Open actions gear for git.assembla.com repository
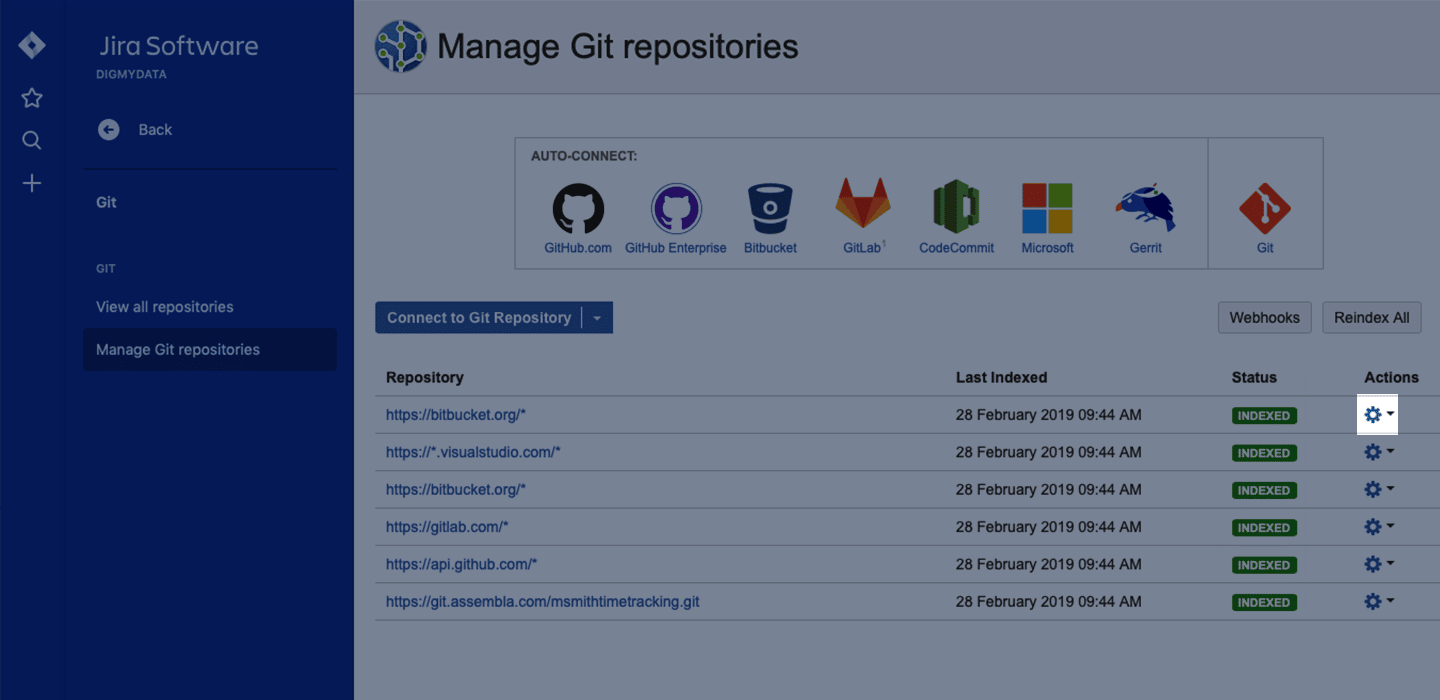The width and height of the screenshot is (1440, 700). (1377, 602)
